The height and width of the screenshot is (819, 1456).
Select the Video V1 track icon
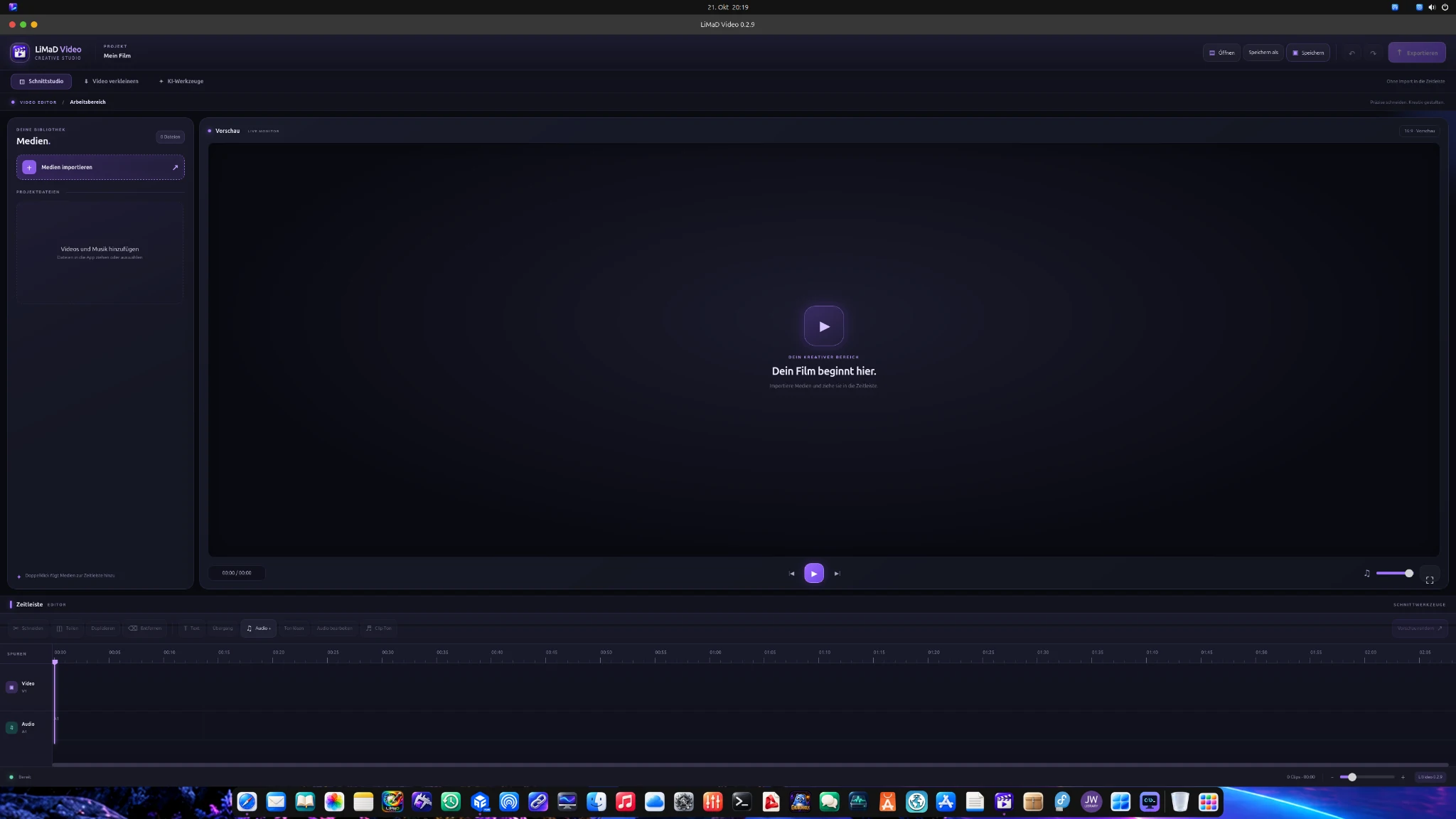11,687
